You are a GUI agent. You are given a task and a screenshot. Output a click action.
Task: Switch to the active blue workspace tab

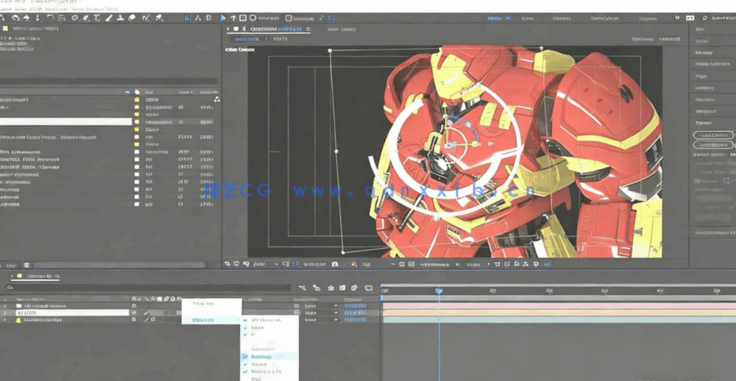pos(499,18)
